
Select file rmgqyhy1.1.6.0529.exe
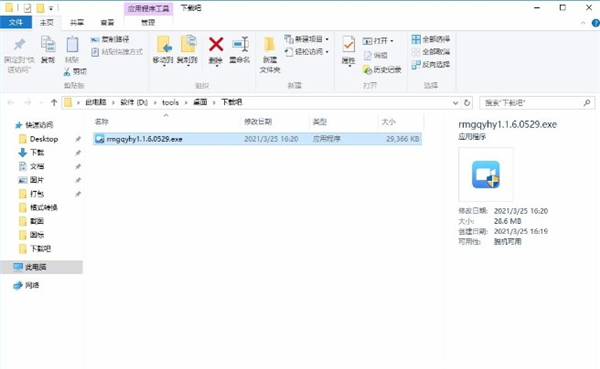[x=257, y=139]
